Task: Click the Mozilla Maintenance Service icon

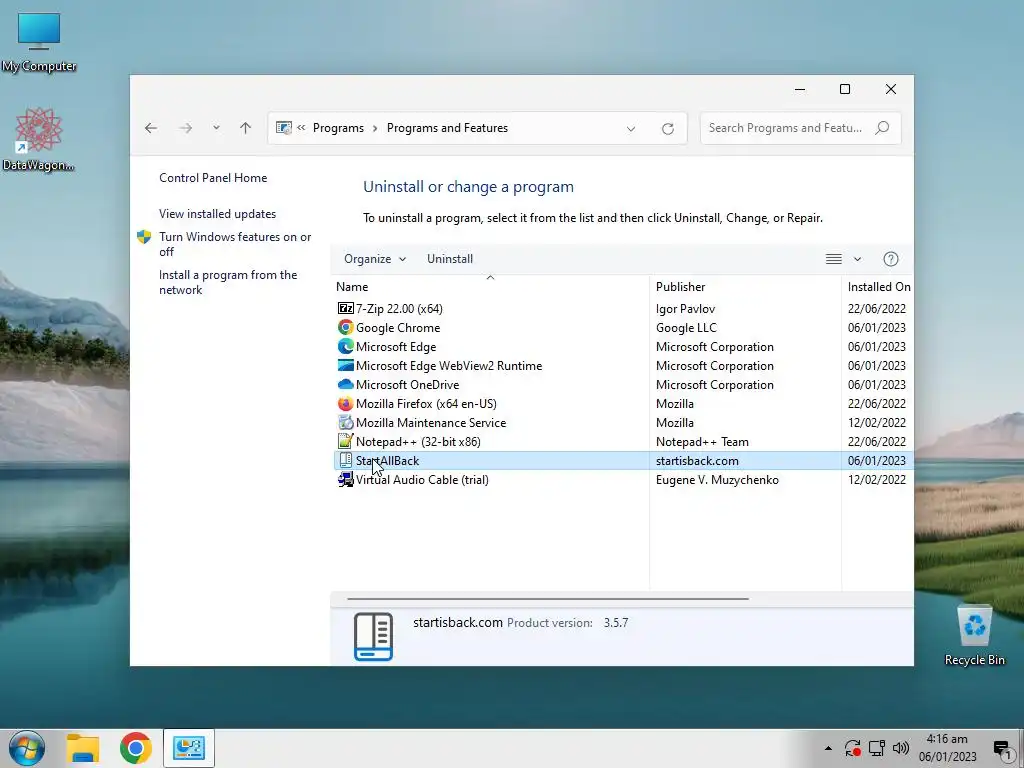Action: (x=345, y=422)
